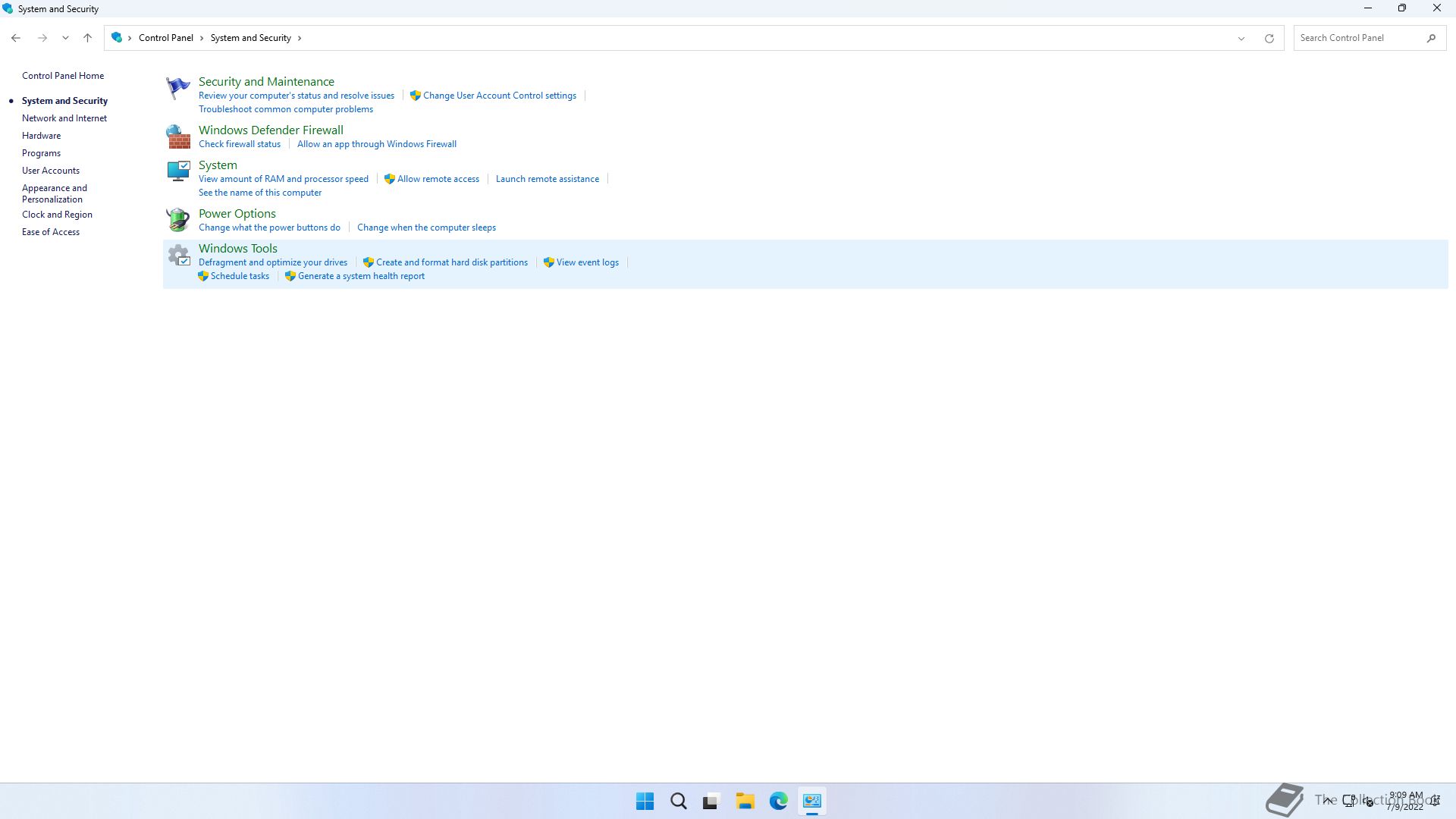Launch Microsoft Edge from the taskbar
1456x819 pixels.
(778, 801)
